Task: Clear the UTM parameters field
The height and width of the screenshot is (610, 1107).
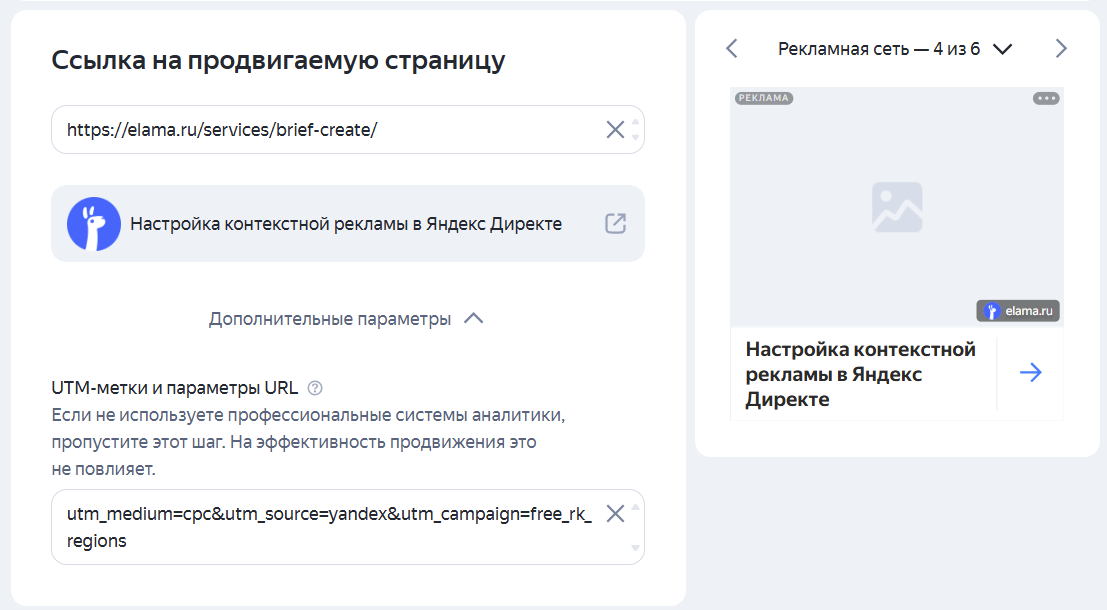Action: coord(615,514)
